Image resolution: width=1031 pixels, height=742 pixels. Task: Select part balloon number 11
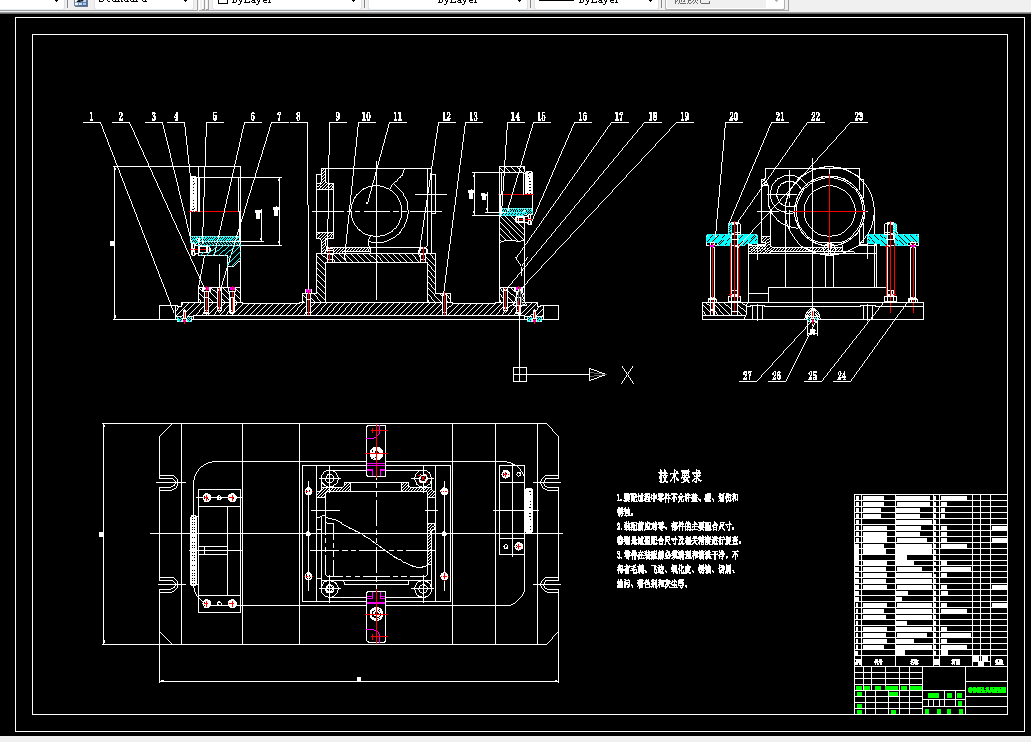pyautogui.click(x=398, y=116)
